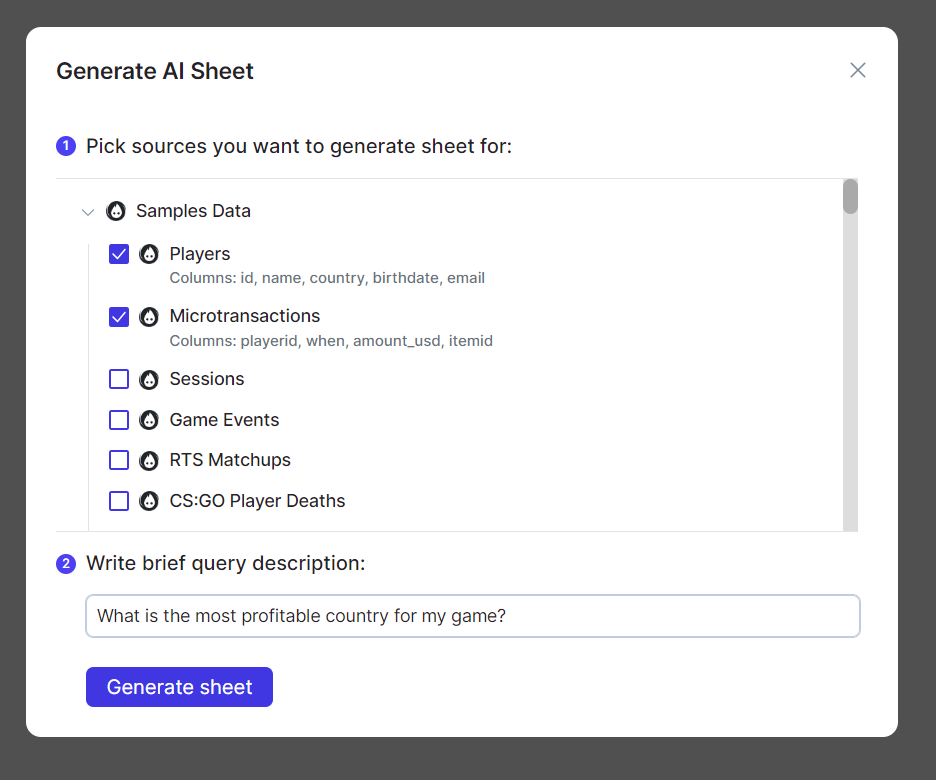Image resolution: width=936 pixels, height=780 pixels.
Task: Select the CS:GO Player Deaths checkbox
Action: (119, 501)
